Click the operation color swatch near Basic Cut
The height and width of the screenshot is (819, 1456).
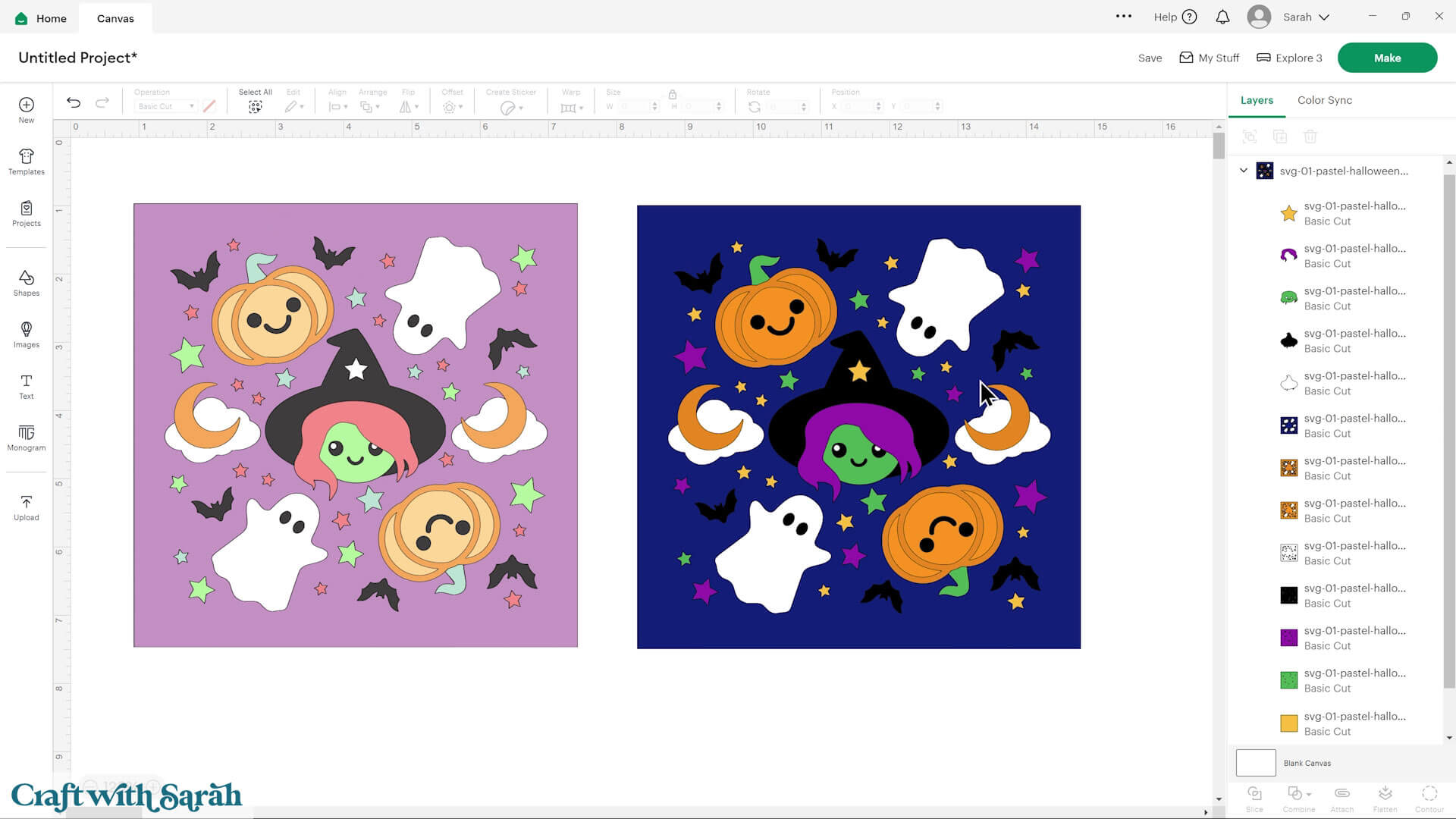point(209,105)
